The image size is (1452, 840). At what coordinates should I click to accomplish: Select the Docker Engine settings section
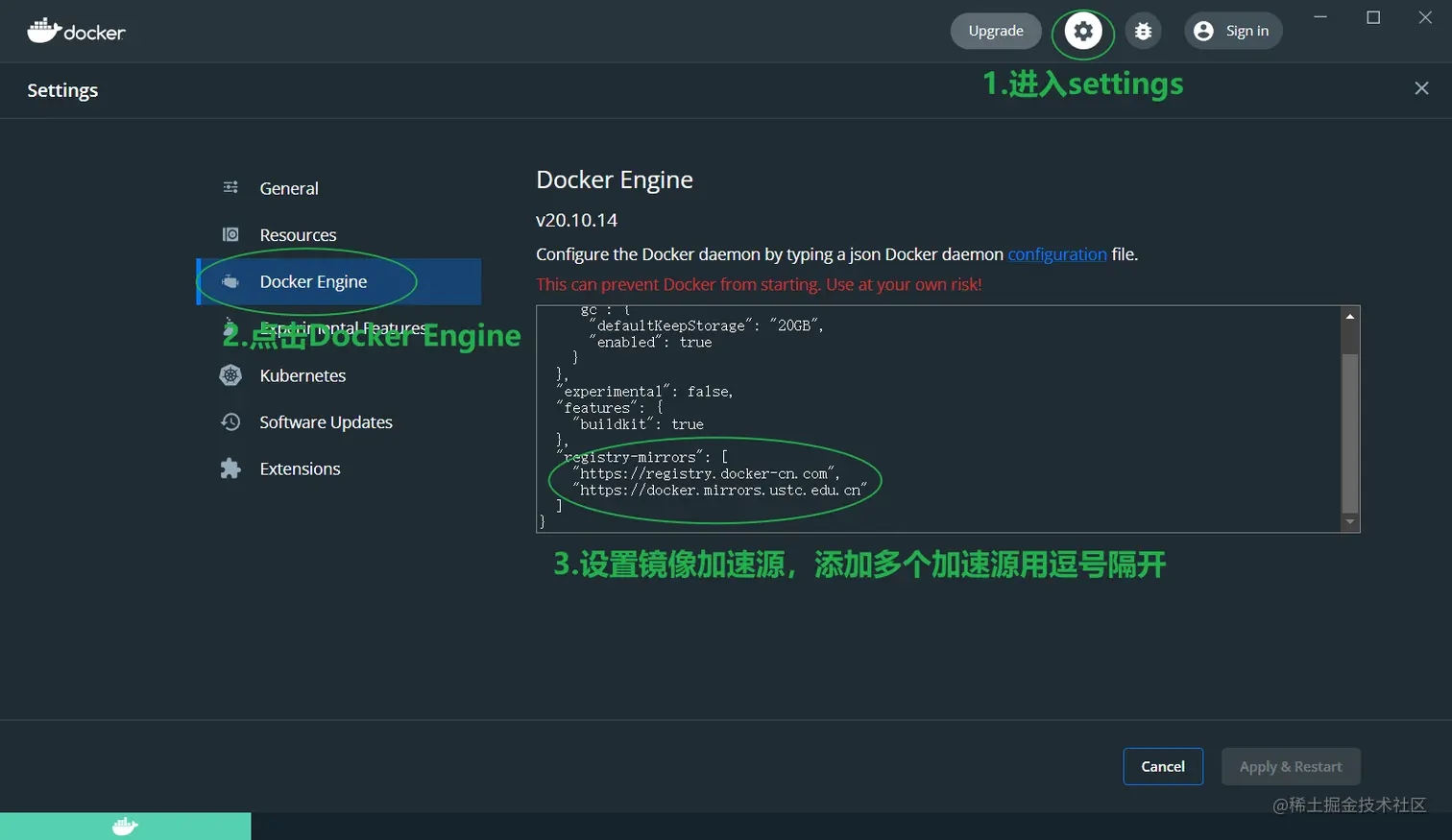pyautogui.click(x=338, y=281)
